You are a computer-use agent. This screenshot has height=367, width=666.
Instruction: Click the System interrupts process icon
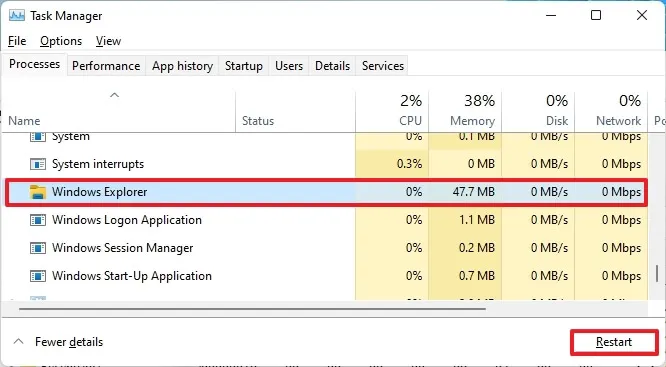[38, 164]
